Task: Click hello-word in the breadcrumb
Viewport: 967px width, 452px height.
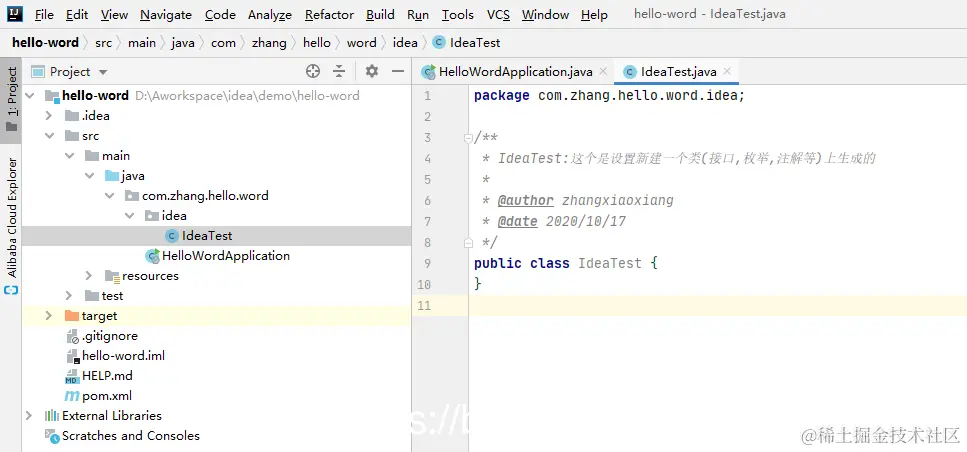Action: pos(46,43)
